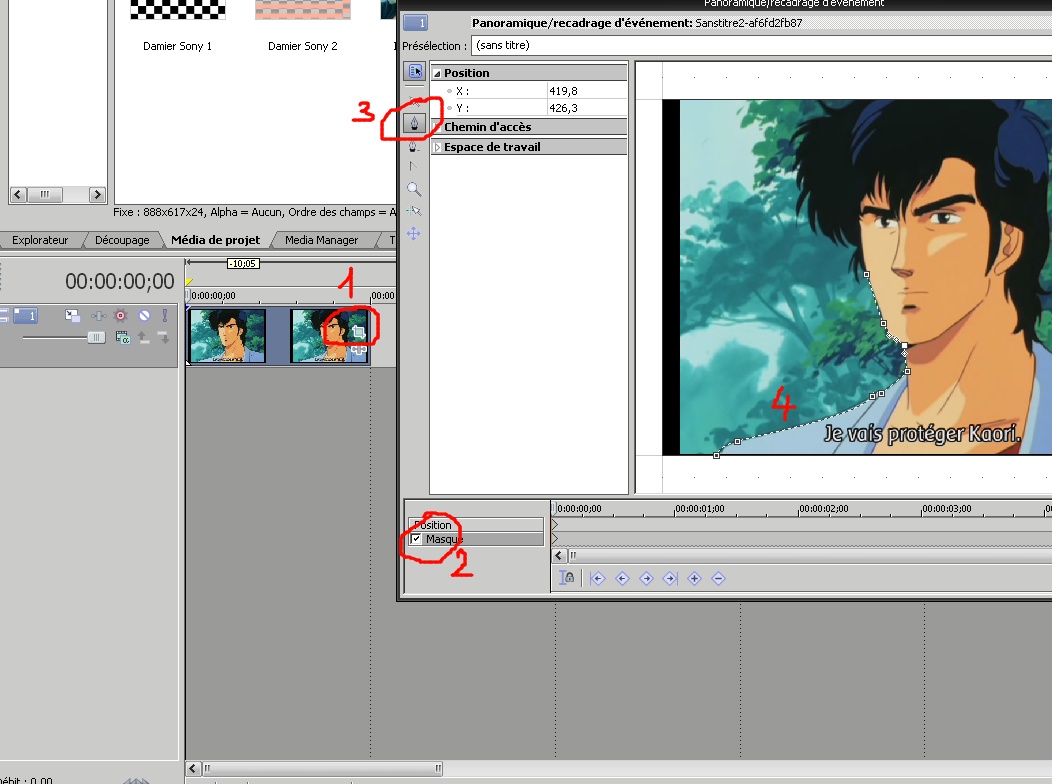Click the 00:00:01;00 mark on keyframe ruler
The width and height of the screenshot is (1052, 784).
coord(699,508)
